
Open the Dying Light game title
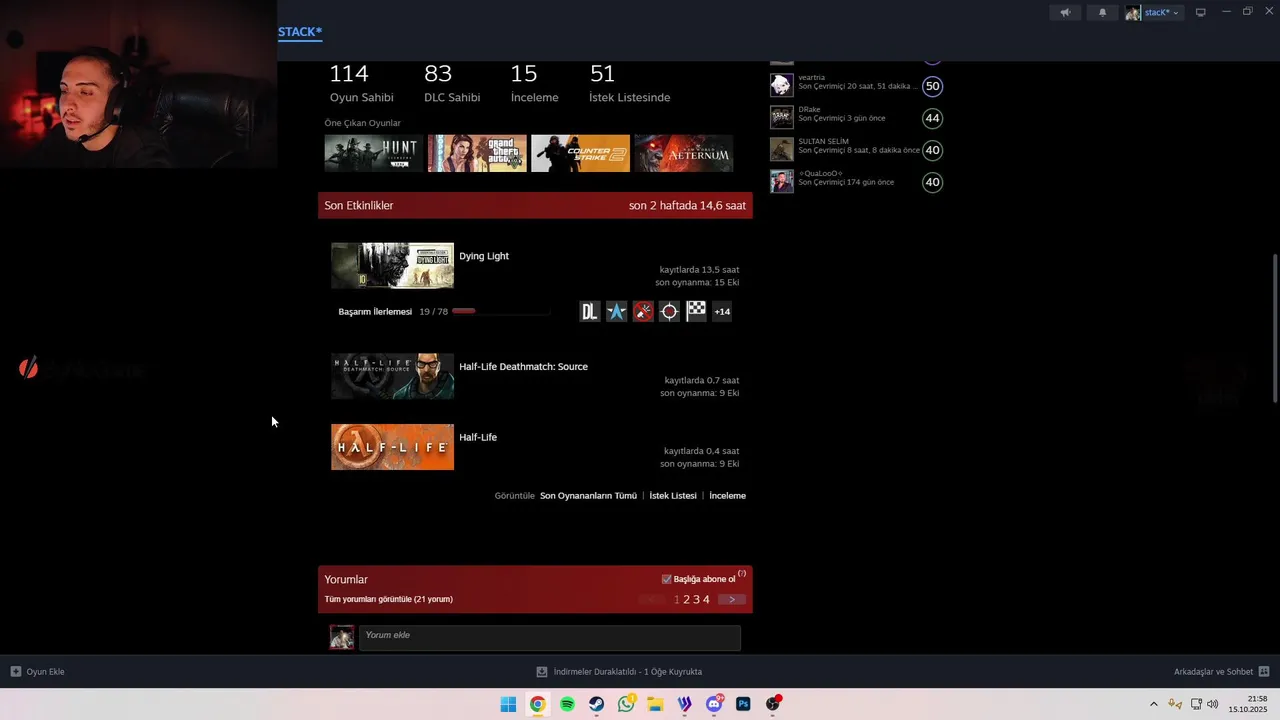(484, 256)
